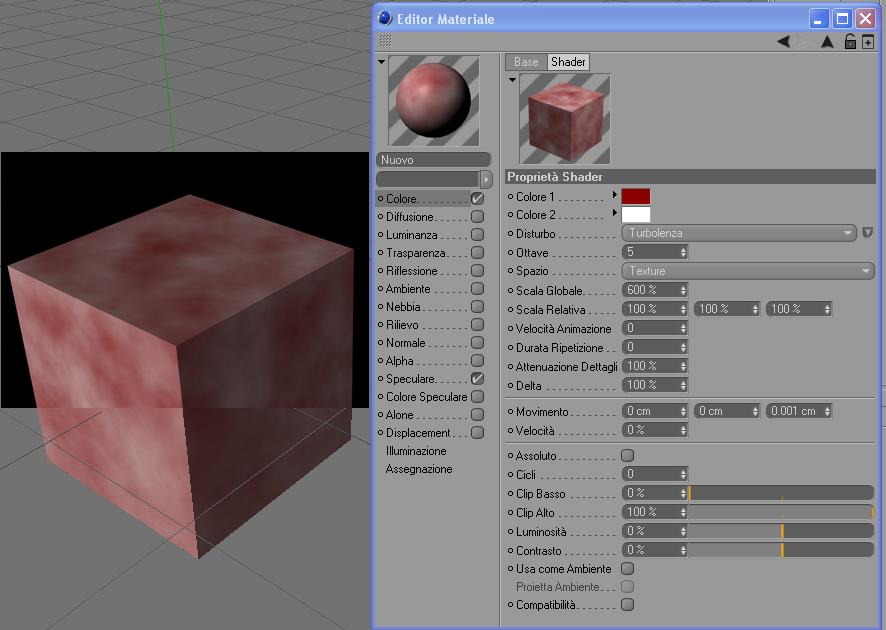Screen dimensions: 886x630
Task: Enable the Rilievo channel checkbox
Action: [477, 325]
